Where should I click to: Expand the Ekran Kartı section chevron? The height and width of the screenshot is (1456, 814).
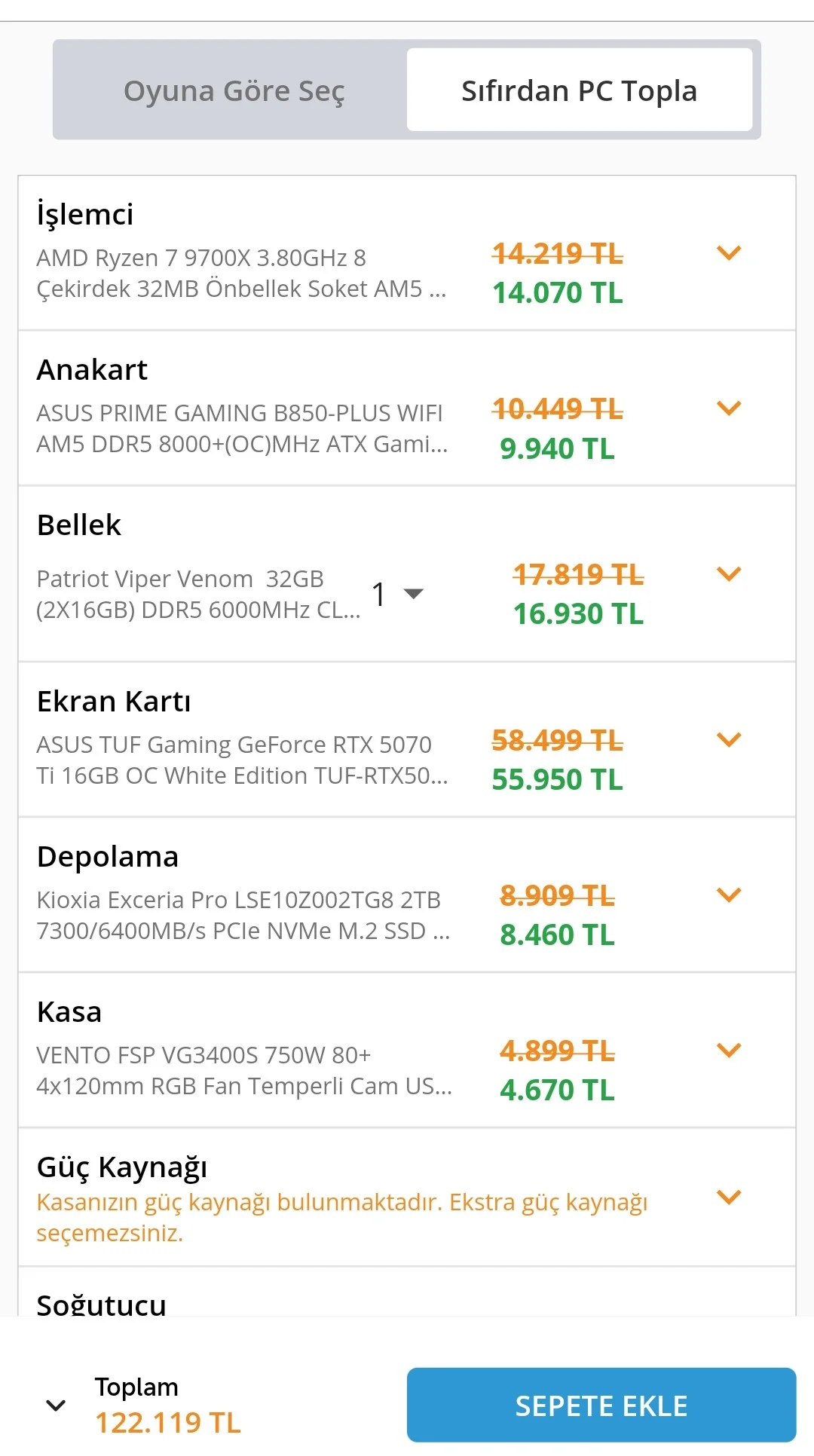point(729,740)
